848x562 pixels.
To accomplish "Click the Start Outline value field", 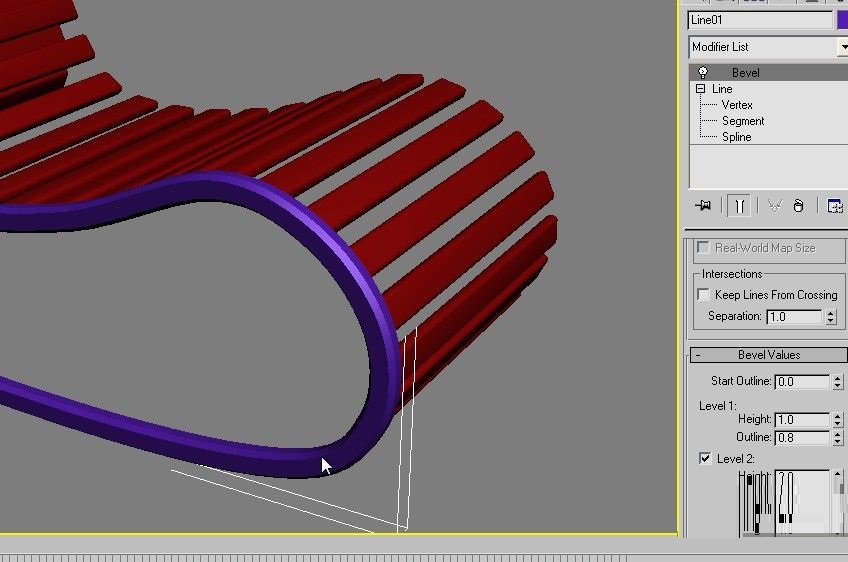I will [x=801, y=382].
